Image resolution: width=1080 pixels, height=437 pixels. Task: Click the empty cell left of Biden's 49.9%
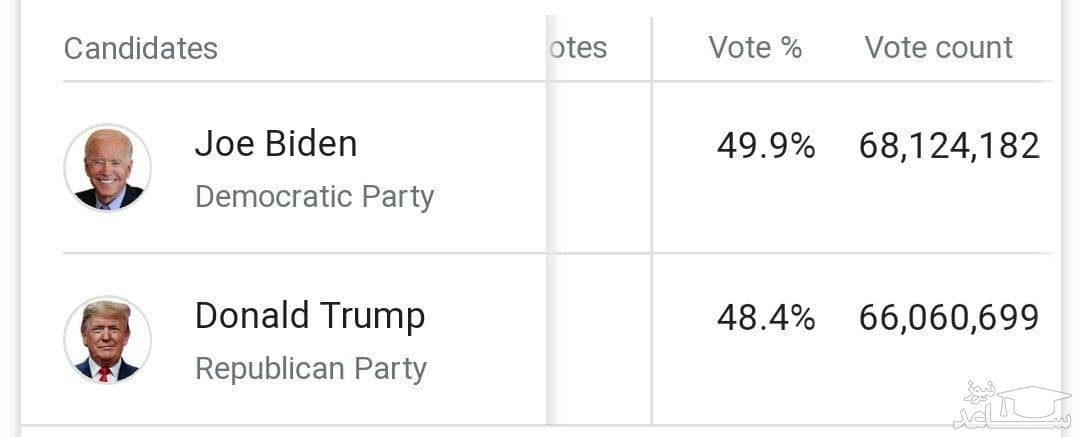point(600,166)
